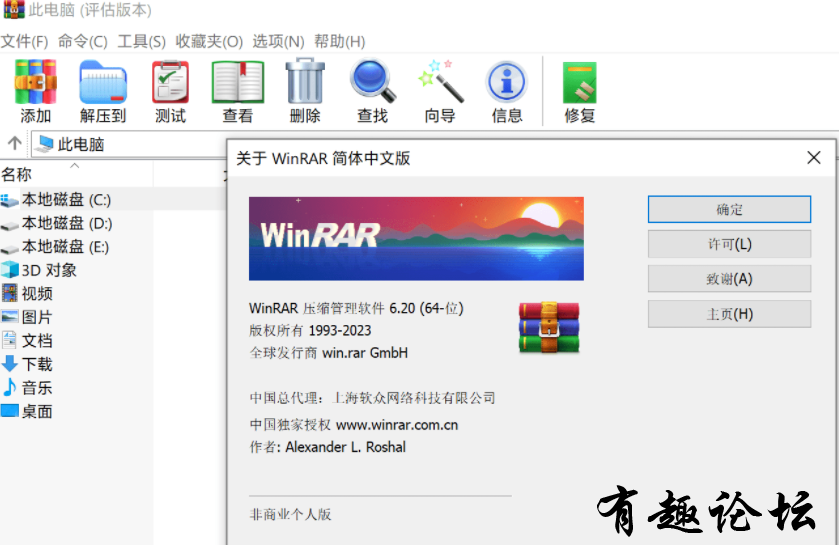
Task: Click the 版权所有 1993-2023 text
Action: (x=310, y=331)
